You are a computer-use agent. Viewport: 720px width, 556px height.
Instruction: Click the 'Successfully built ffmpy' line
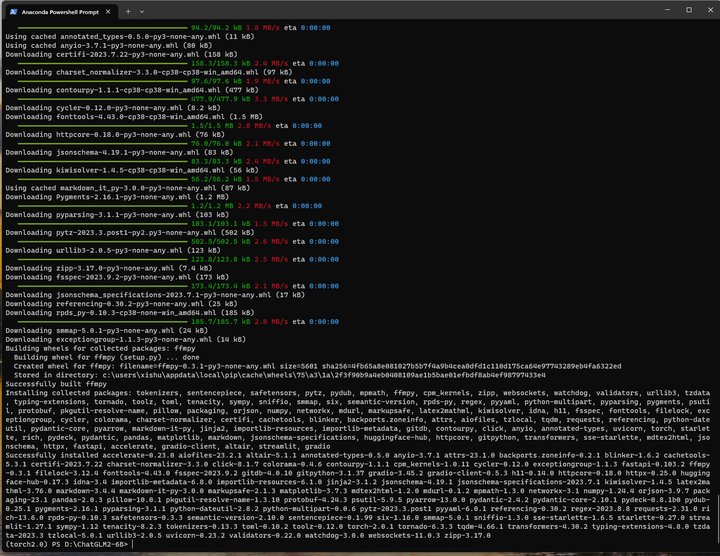pyautogui.click(x=56, y=384)
